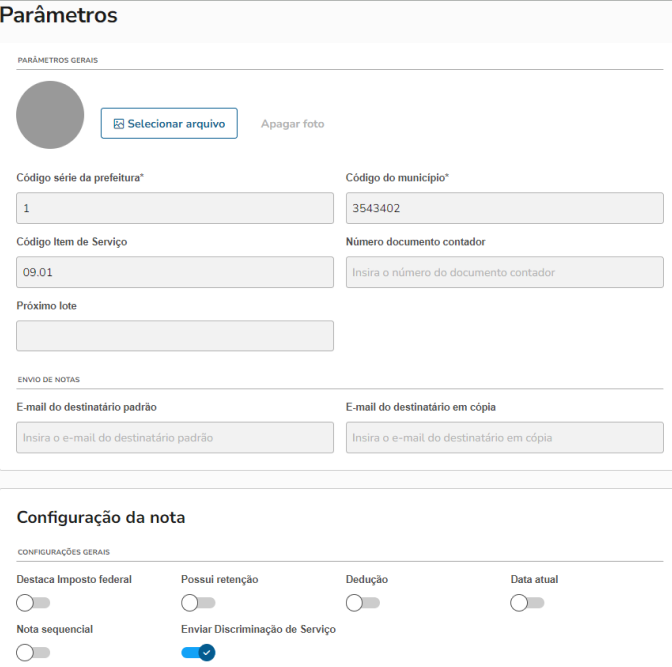672x667 pixels.
Task: Enable the Nota sequencial toggle
Action: 33,652
